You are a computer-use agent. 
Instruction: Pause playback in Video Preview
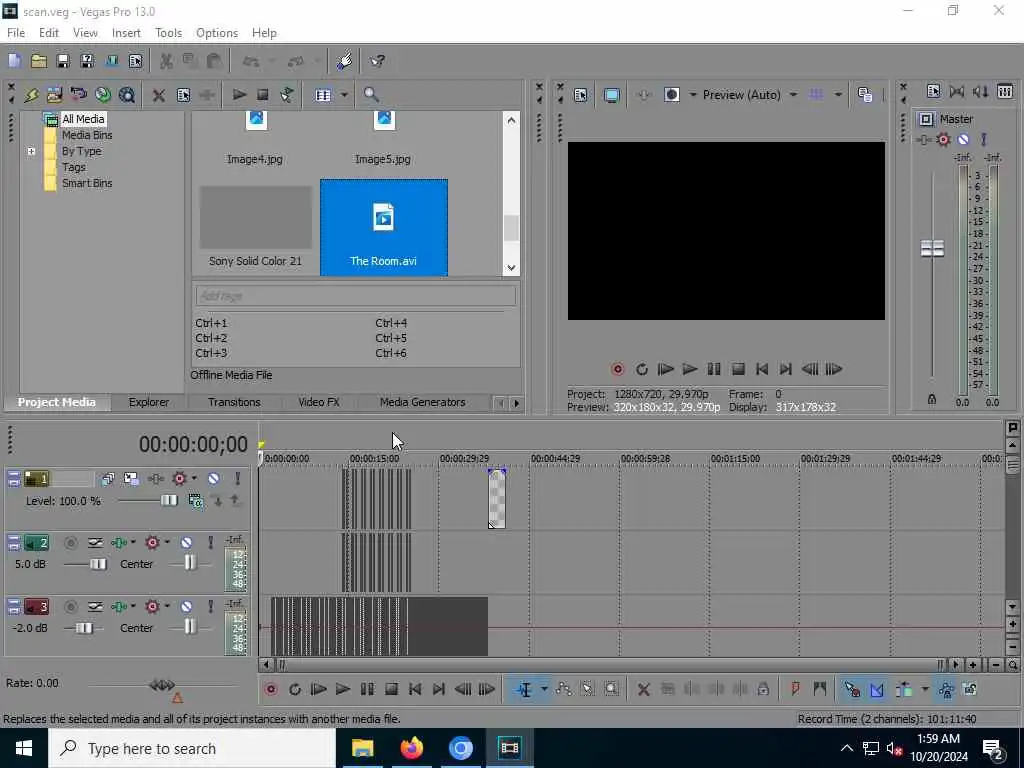[714, 370]
